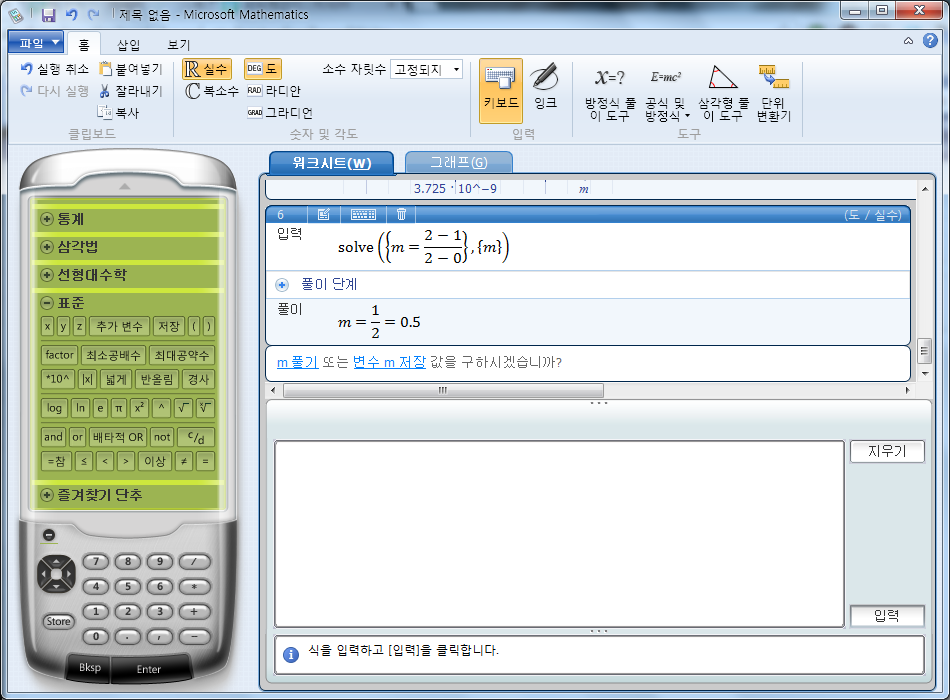Expand the 선형대수학 linear algebra group
This screenshot has height=700, width=950.
pyautogui.click(x=47, y=275)
